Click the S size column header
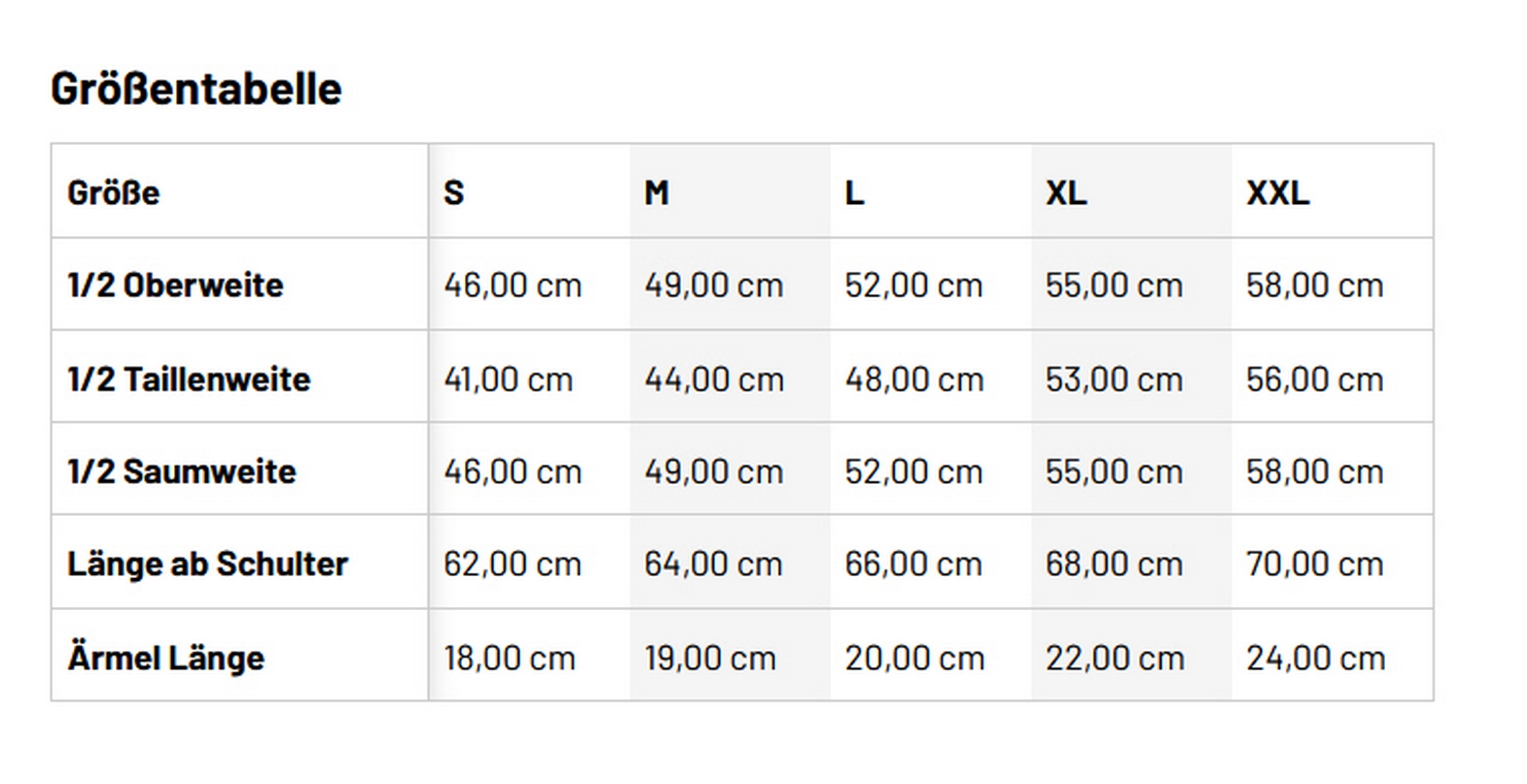This screenshot has height=784, width=1527. (454, 193)
